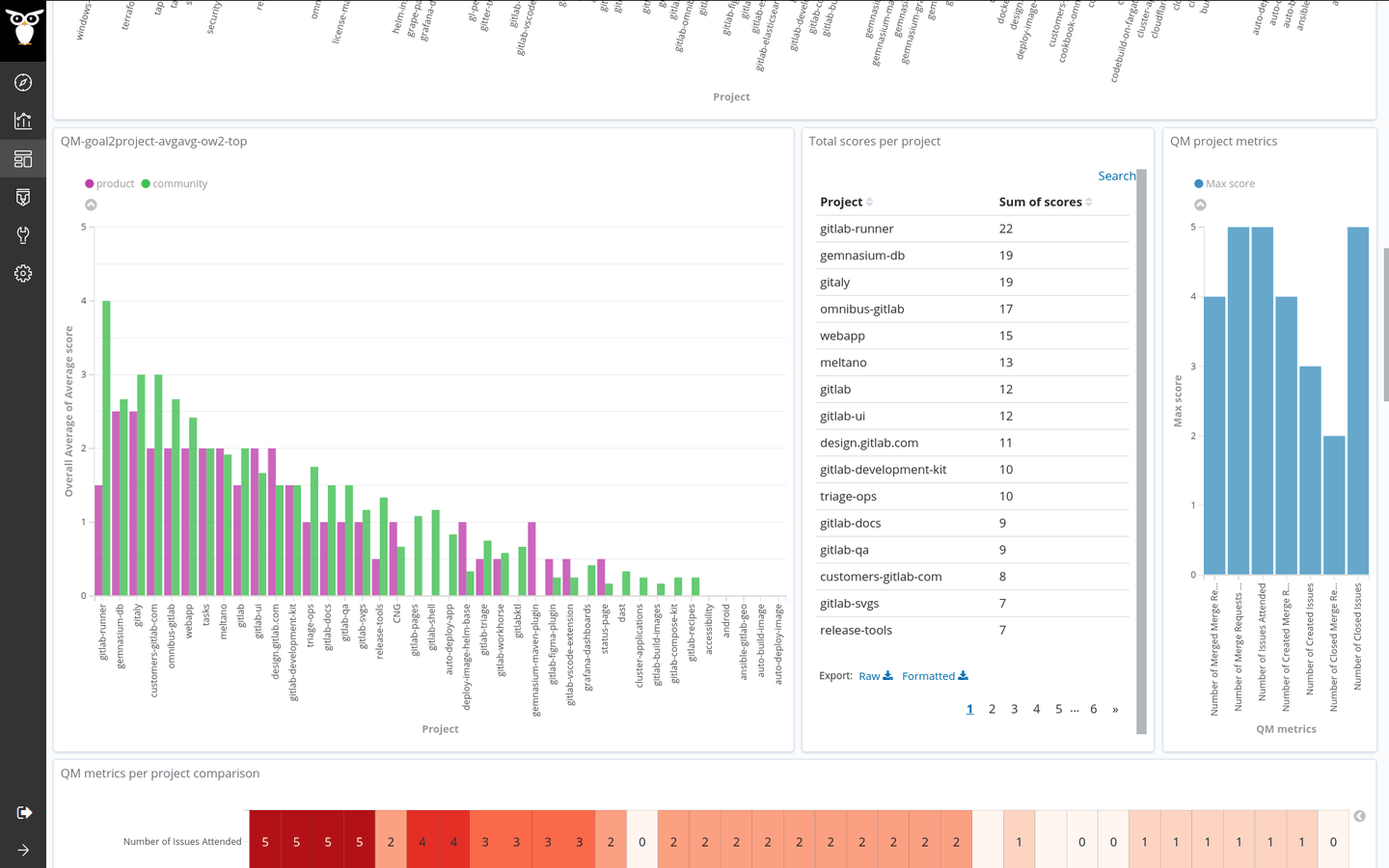Download Raw export of scores table
The image size is (1389, 868).
coord(874,675)
